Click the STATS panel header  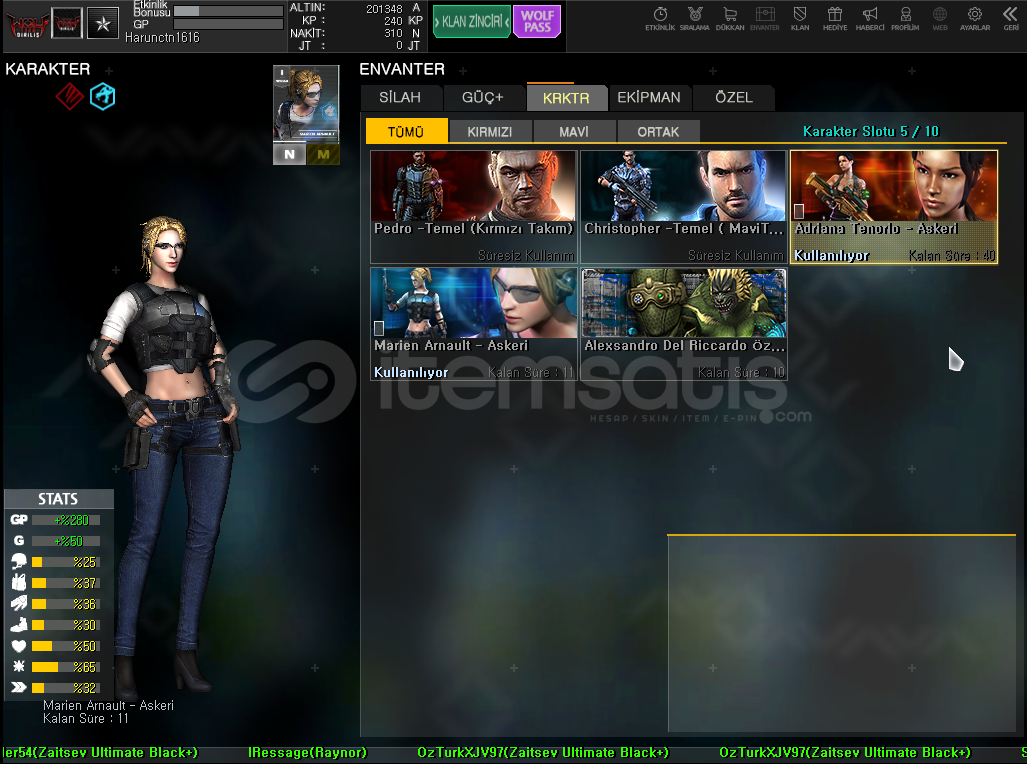pos(58,499)
